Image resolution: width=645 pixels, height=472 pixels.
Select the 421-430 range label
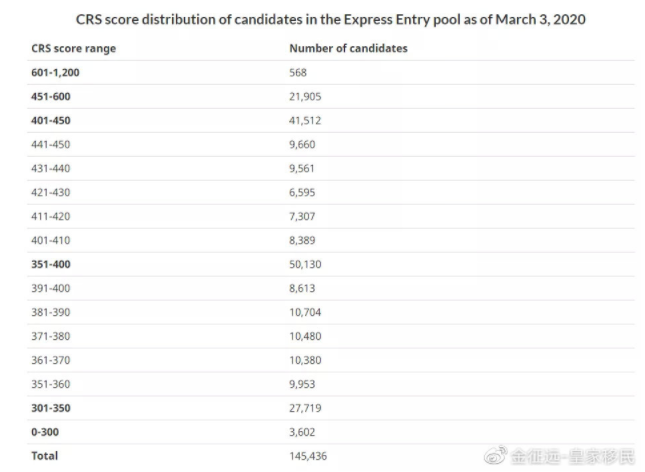click(51, 193)
